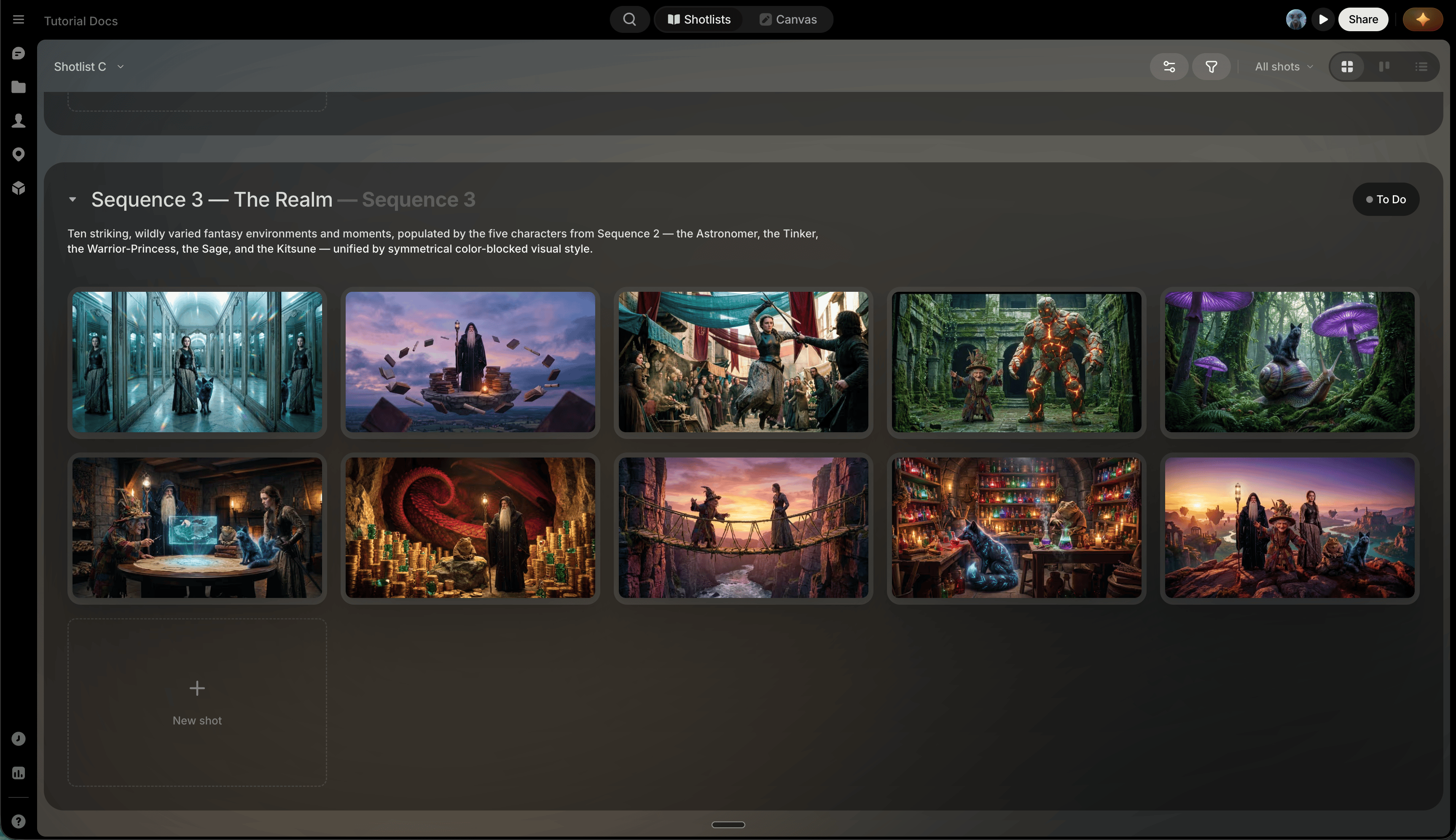Open the clock history sidebar icon
Image resolution: width=1456 pixels, height=840 pixels.
[x=19, y=739]
